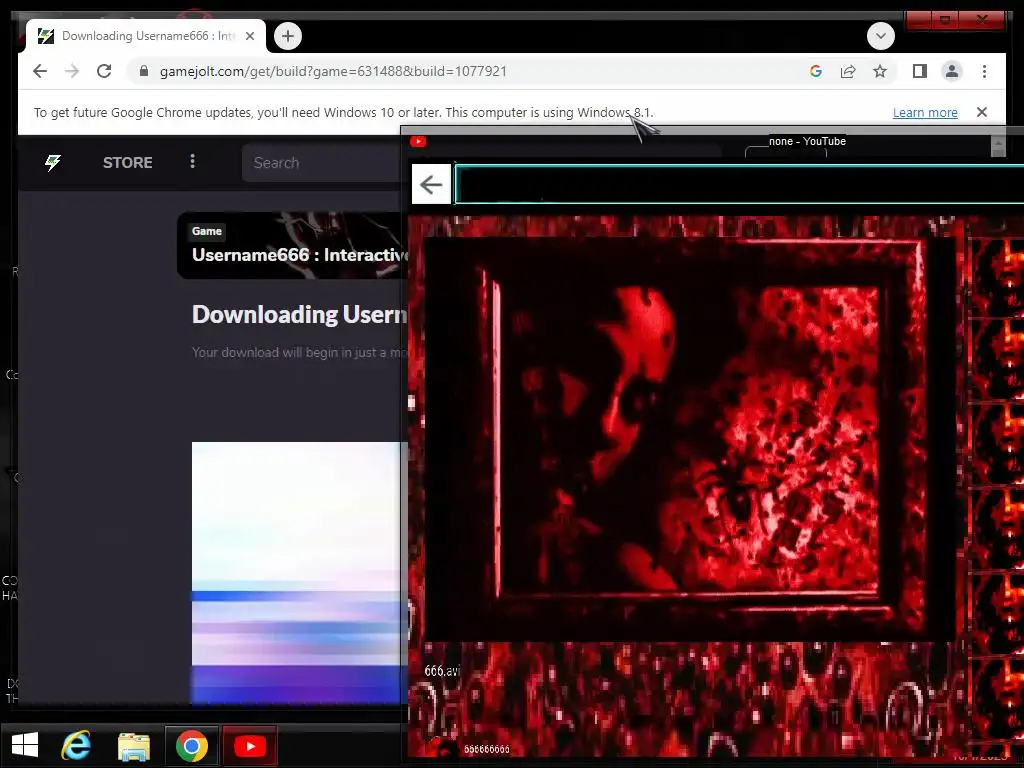The image size is (1024, 768).
Task: Click 'Your download will begin' text
Action: coord(299,353)
